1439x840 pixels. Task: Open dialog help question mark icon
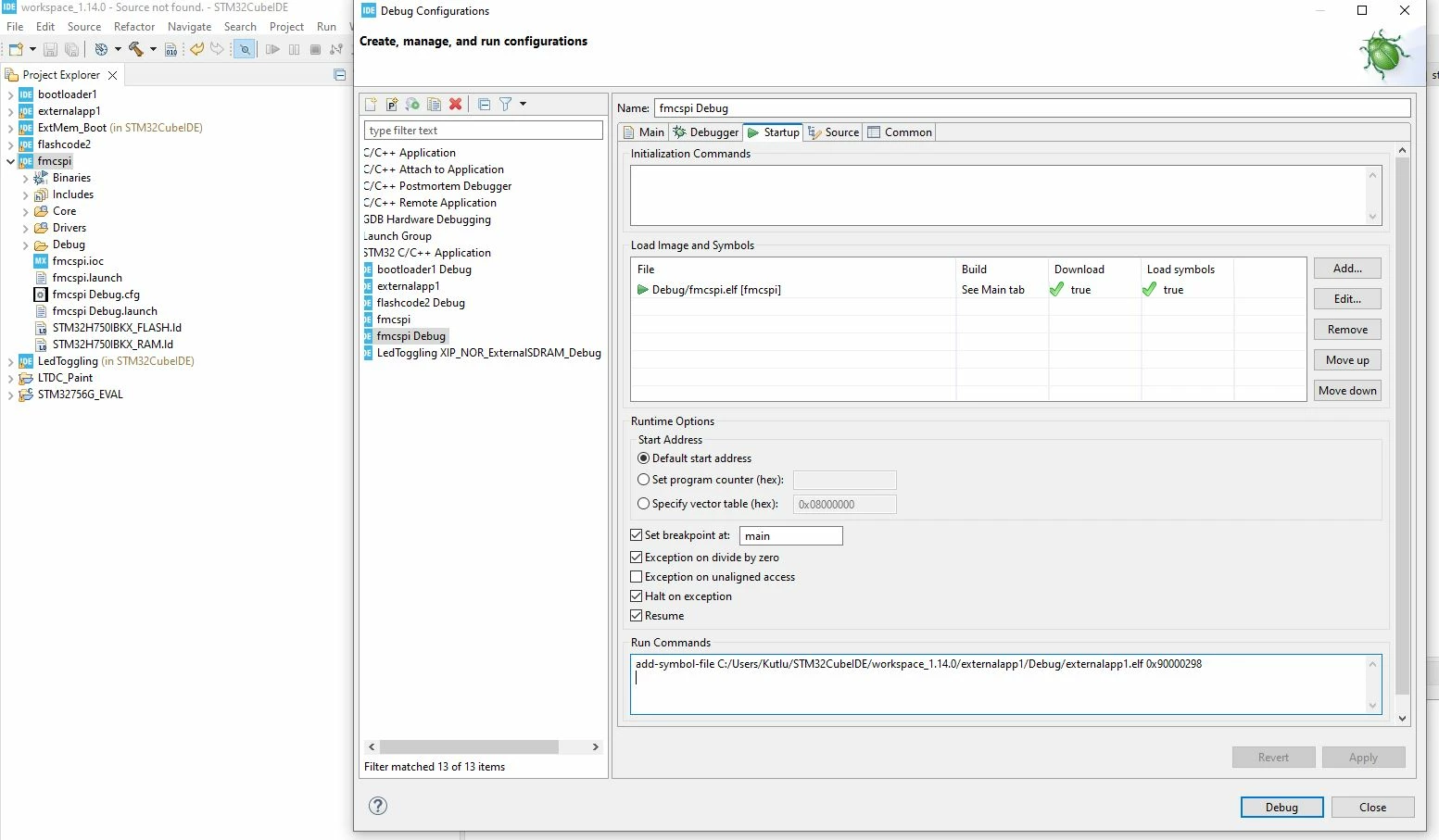[378, 806]
